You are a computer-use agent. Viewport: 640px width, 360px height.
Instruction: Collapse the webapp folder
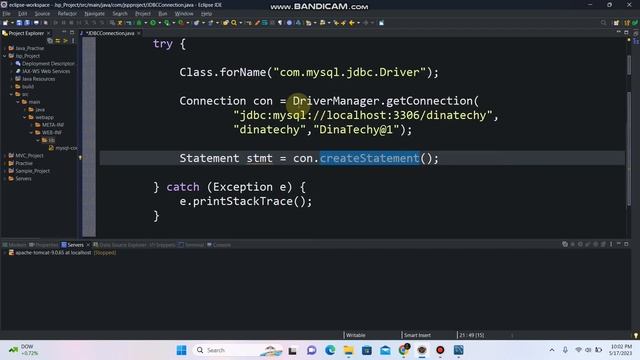click(x=24, y=117)
